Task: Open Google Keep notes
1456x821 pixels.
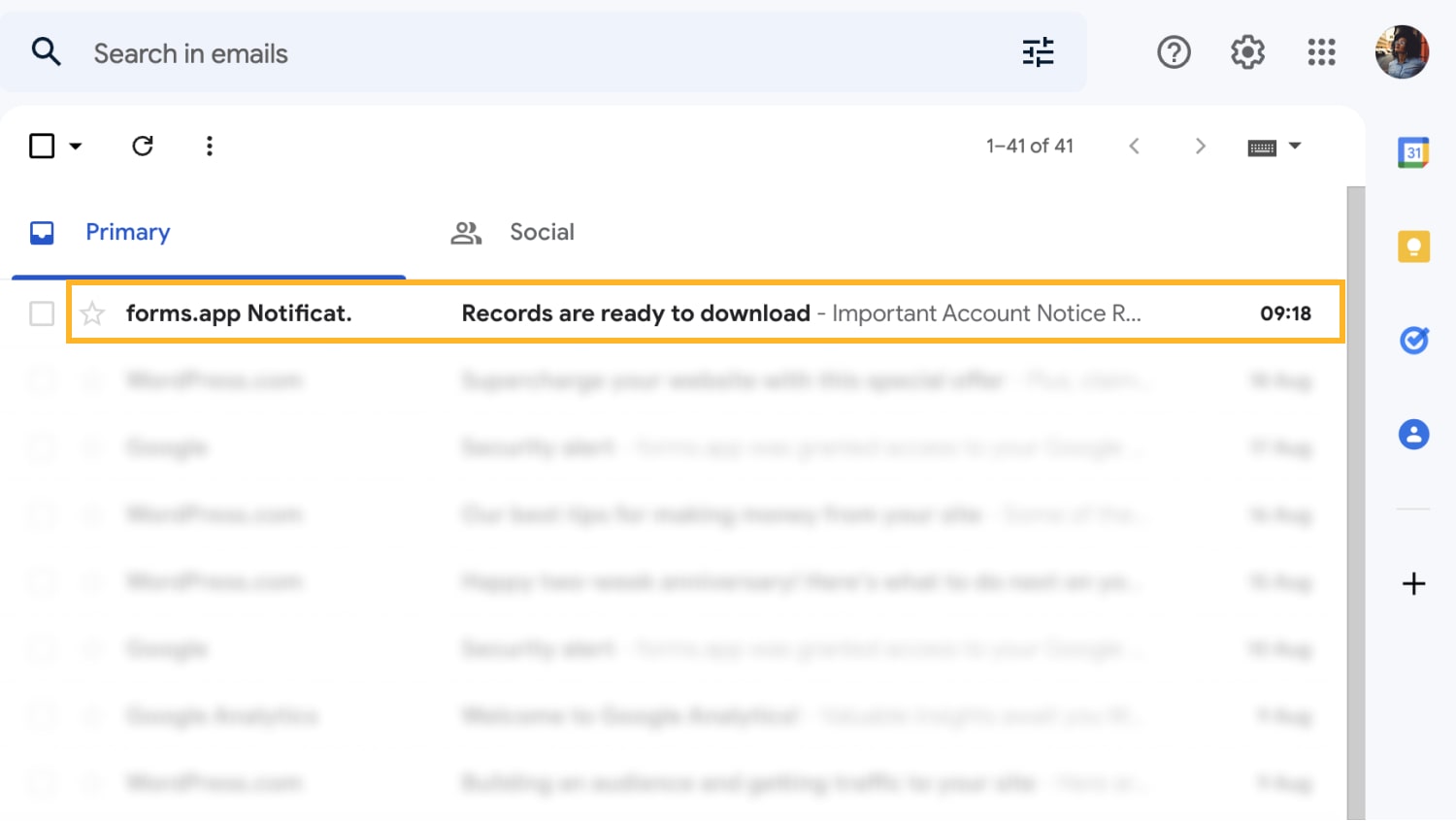Action: [x=1414, y=246]
